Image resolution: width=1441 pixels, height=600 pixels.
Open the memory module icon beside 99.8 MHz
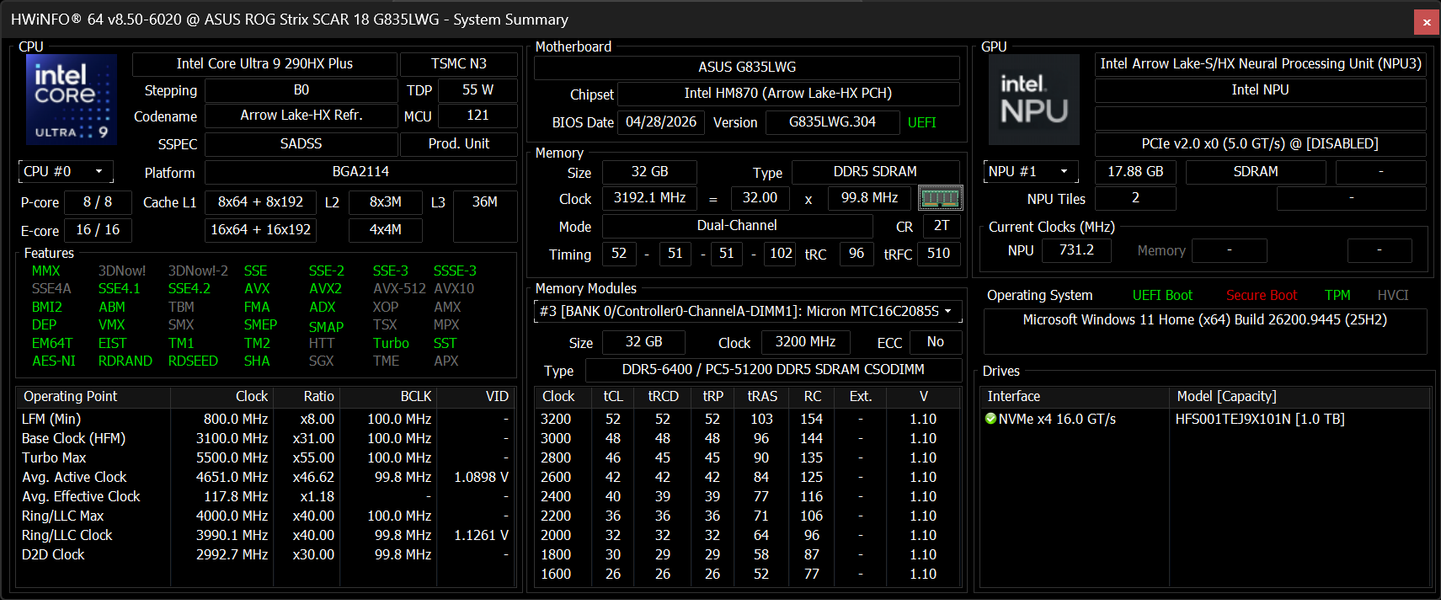click(x=940, y=198)
